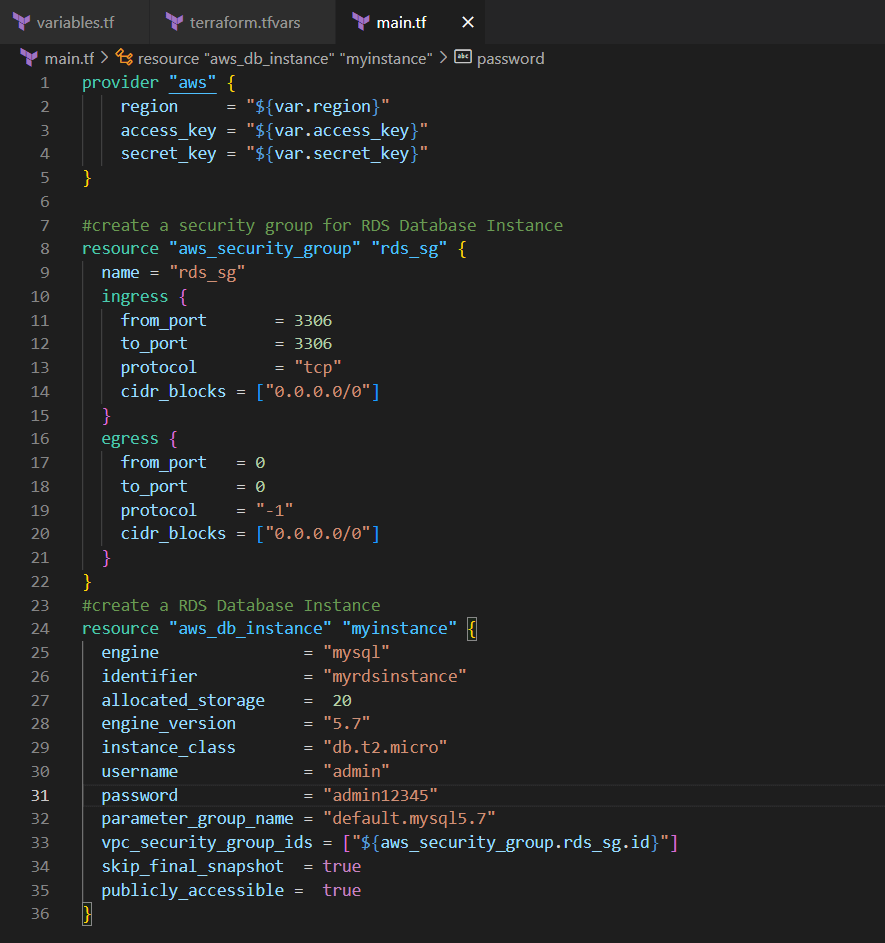The height and width of the screenshot is (943, 885).
Task: Click the name "rds_sg" value on line 9
Action: point(207,272)
